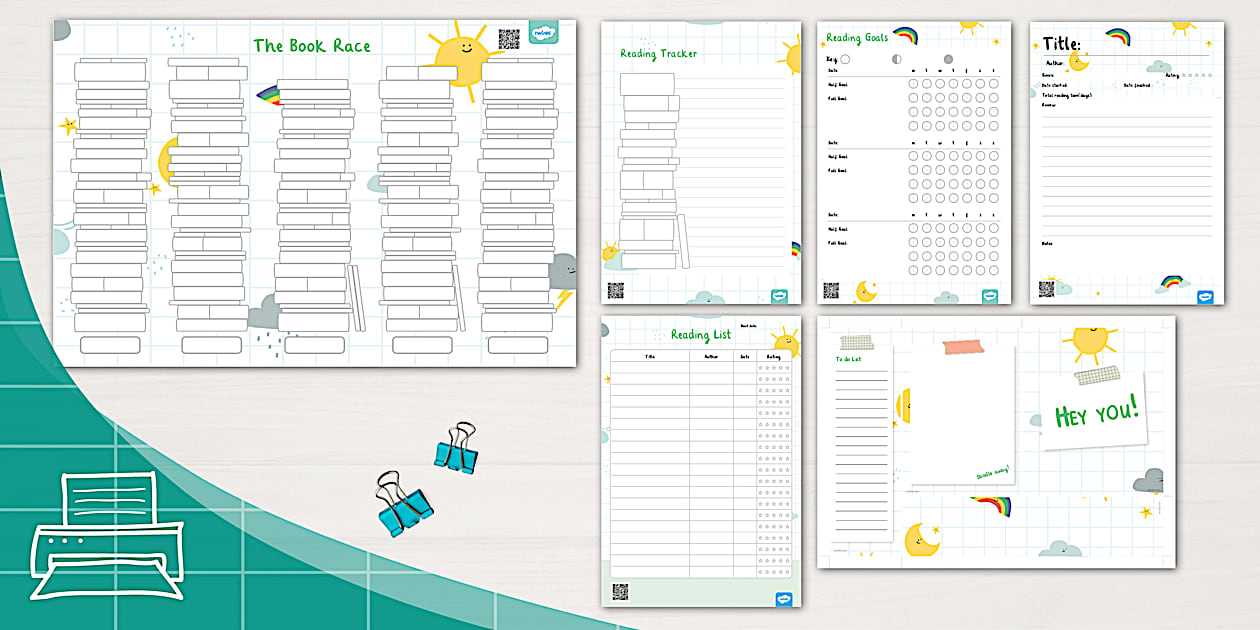Select the half-filled circle in the key row
Screen dimensions: 1260x630
(x=896, y=58)
